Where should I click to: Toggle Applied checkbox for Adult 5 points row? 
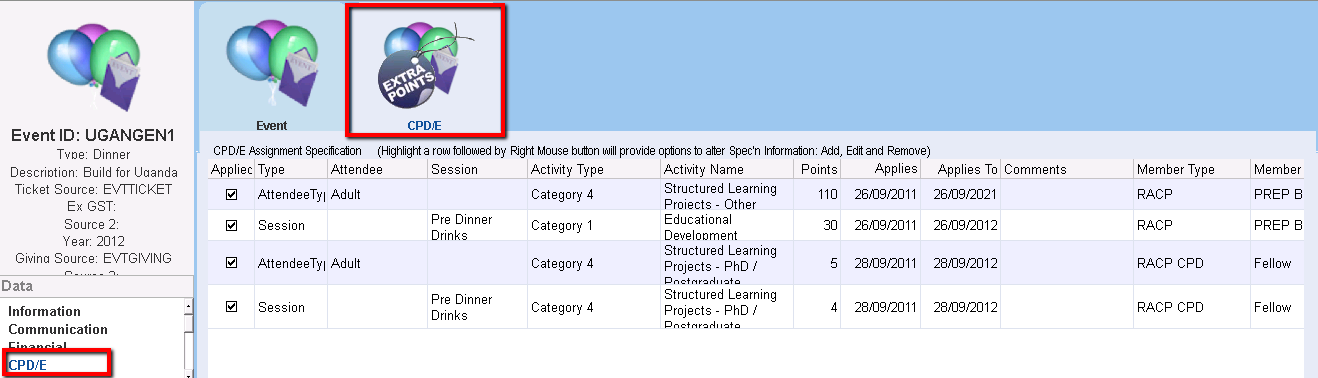tap(232, 263)
